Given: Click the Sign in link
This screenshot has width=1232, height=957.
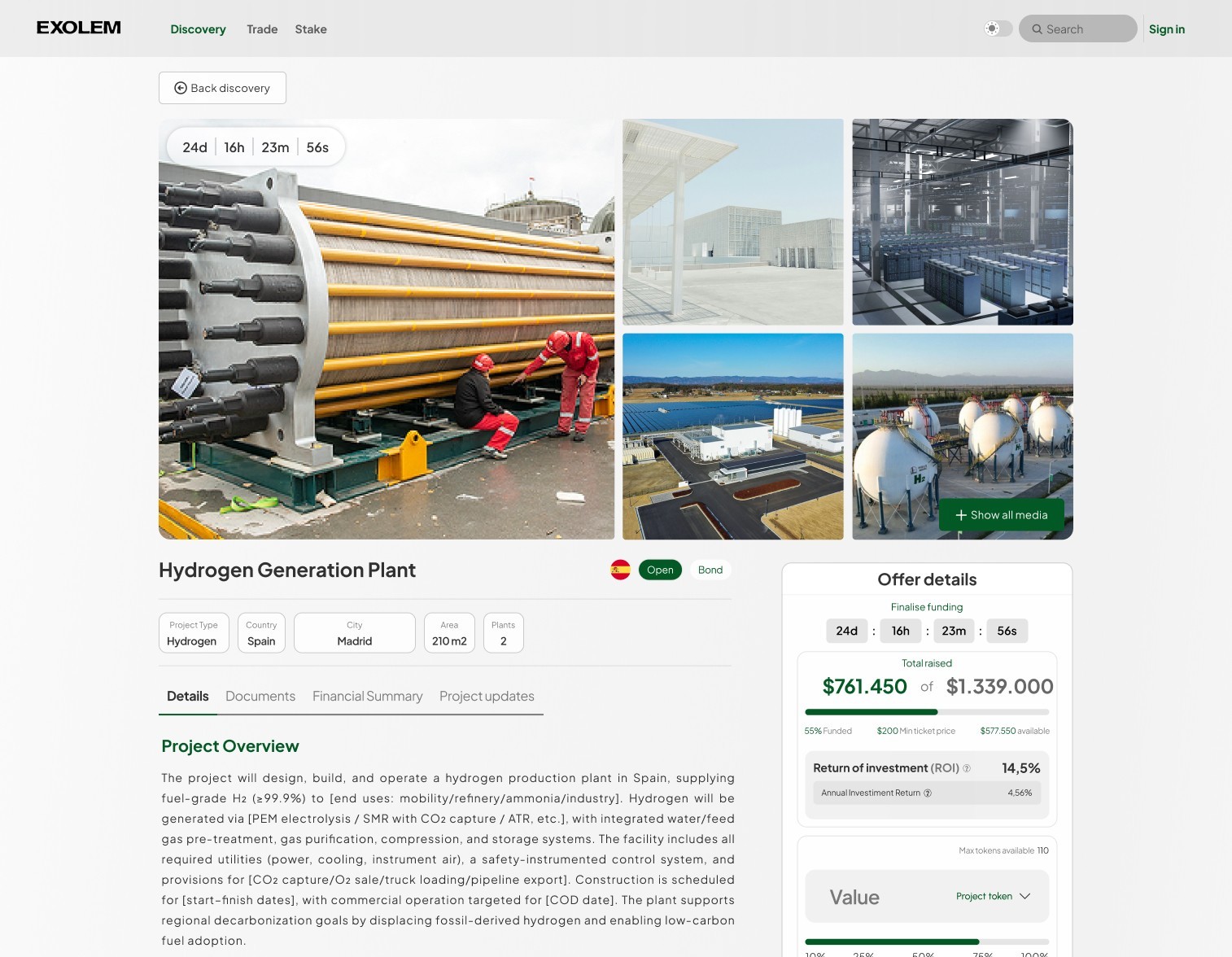Looking at the screenshot, I should coord(1166,29).
